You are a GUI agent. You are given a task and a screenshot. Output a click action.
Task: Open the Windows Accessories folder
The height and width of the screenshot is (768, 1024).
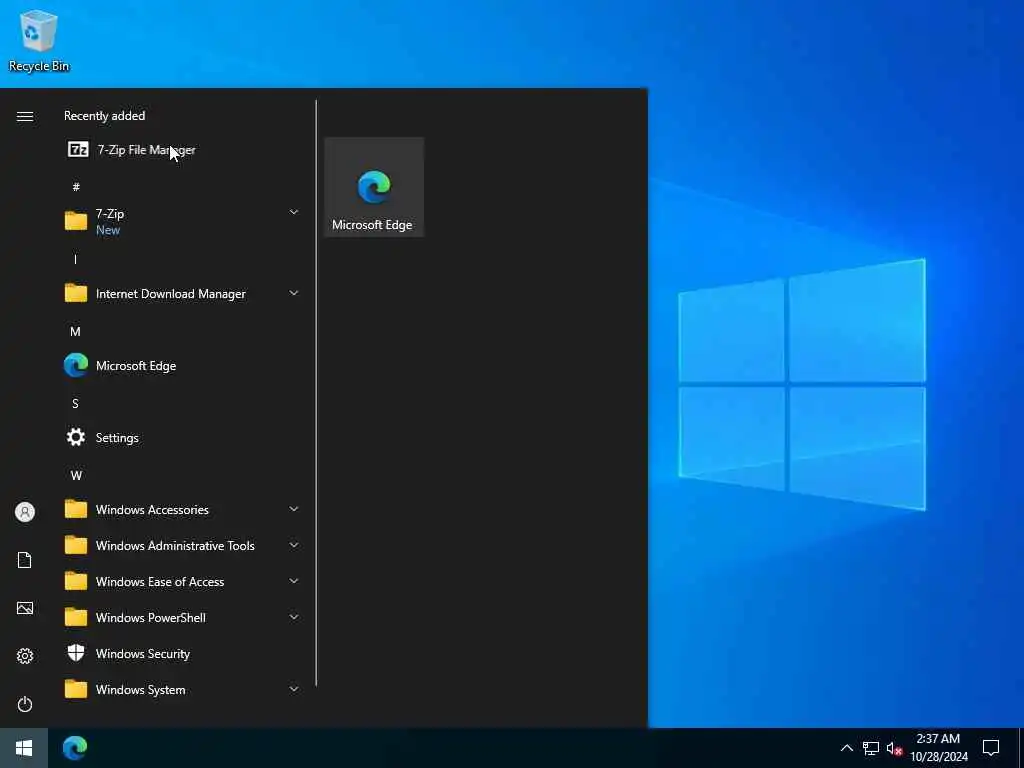tap(182, 509)
